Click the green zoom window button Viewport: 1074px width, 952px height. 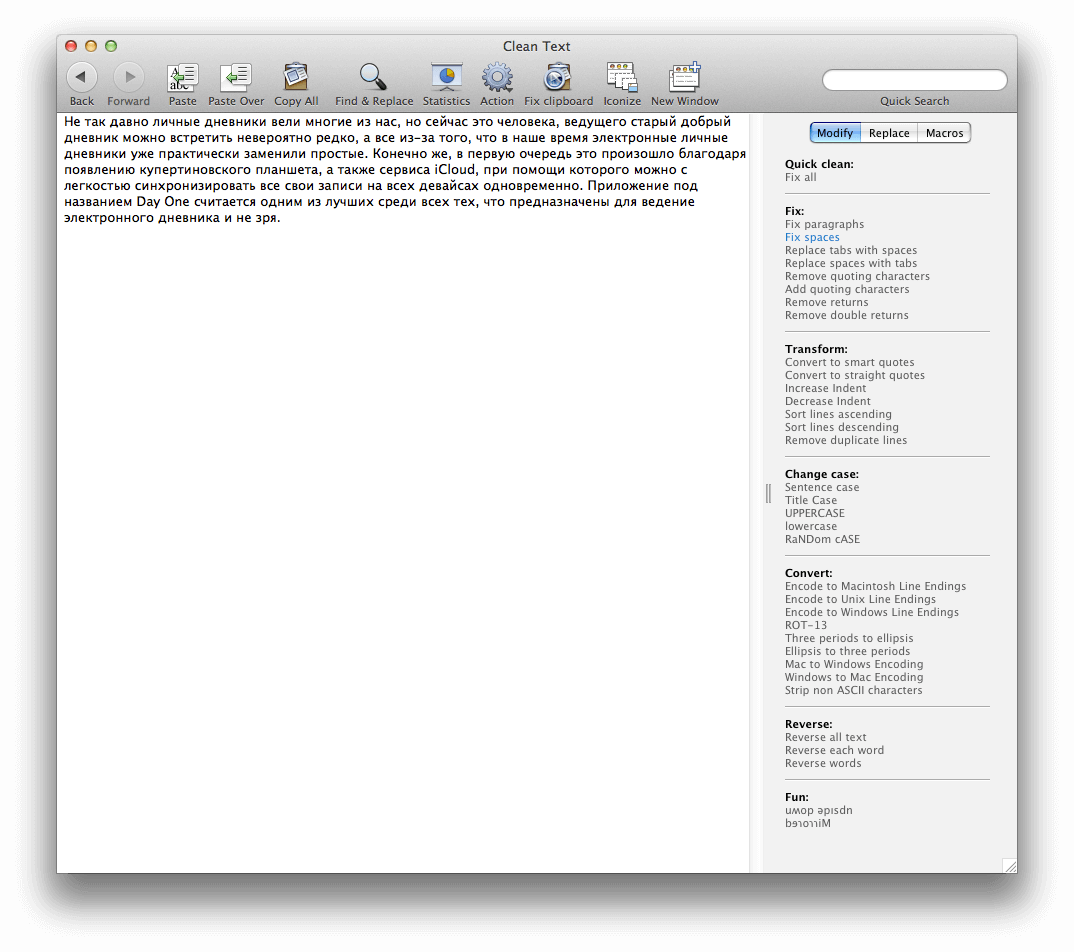click(x=111, y=46)
